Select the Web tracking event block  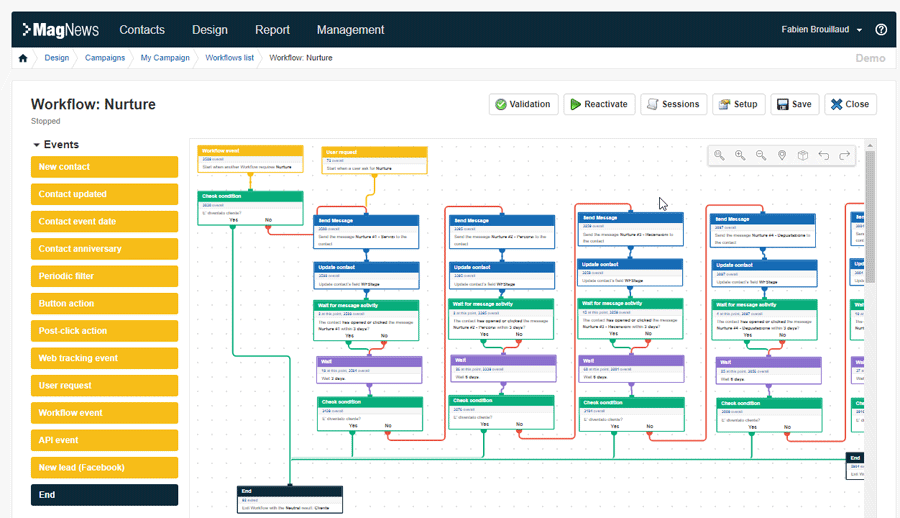tap(104, 358)
